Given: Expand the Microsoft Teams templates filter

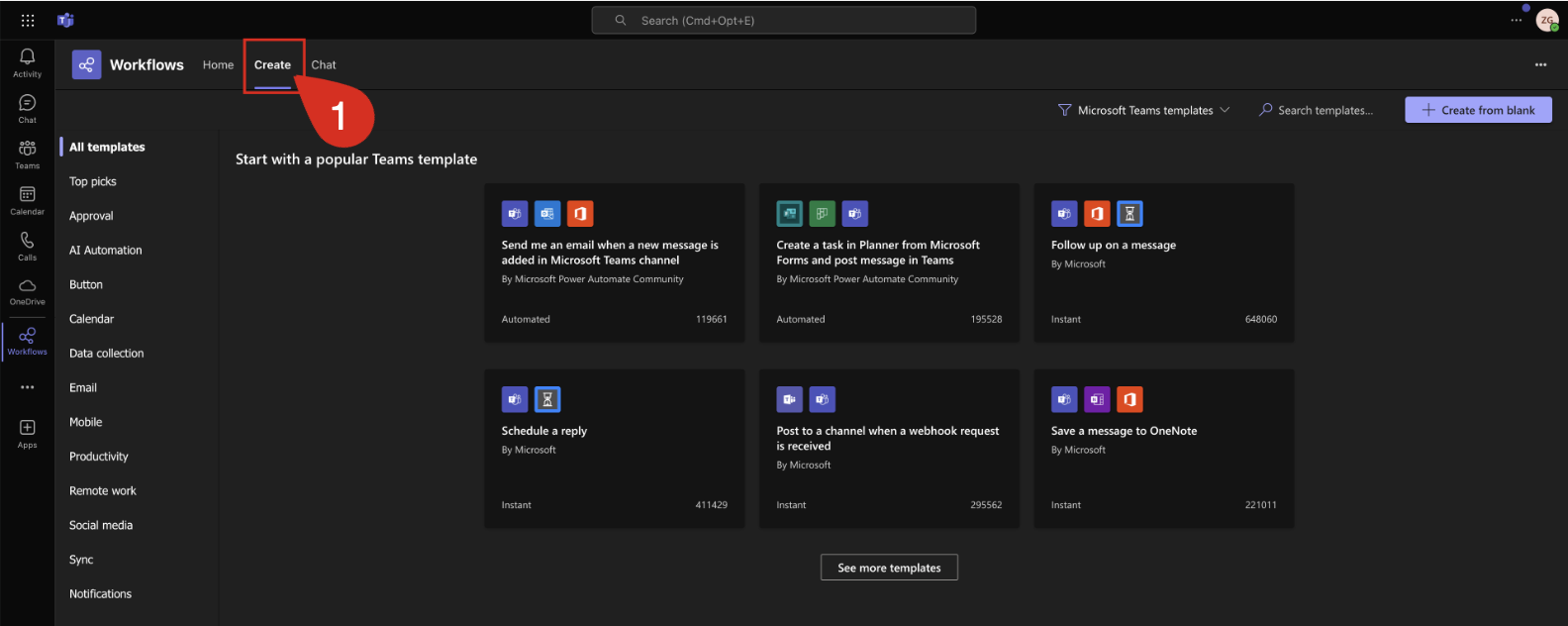Looking at the screenshot, I should [x=1144, y=110].
